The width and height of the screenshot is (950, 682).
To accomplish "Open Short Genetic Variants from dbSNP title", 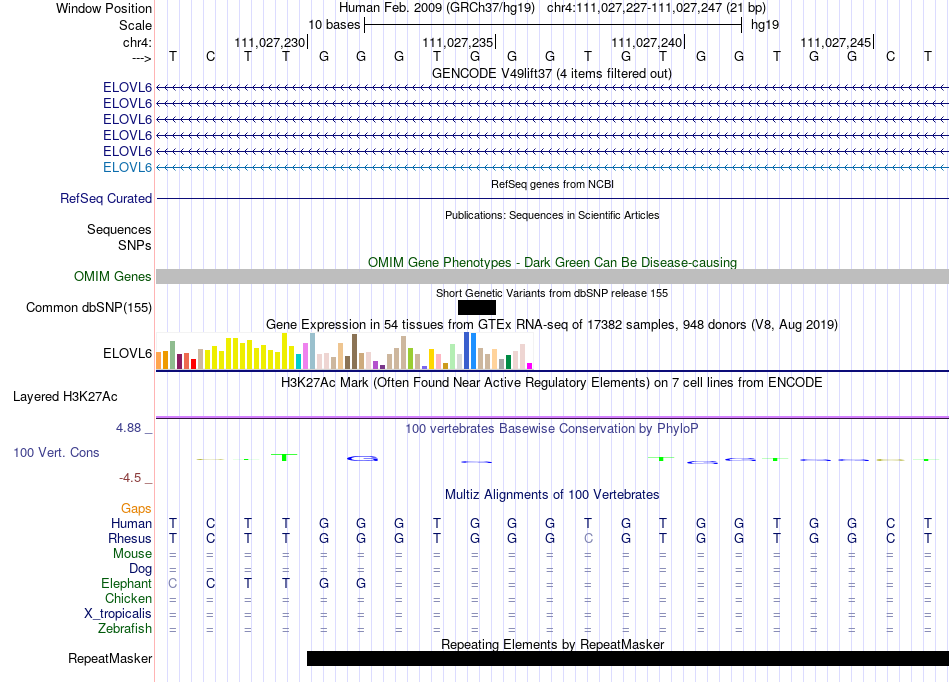I will (552, 293).
